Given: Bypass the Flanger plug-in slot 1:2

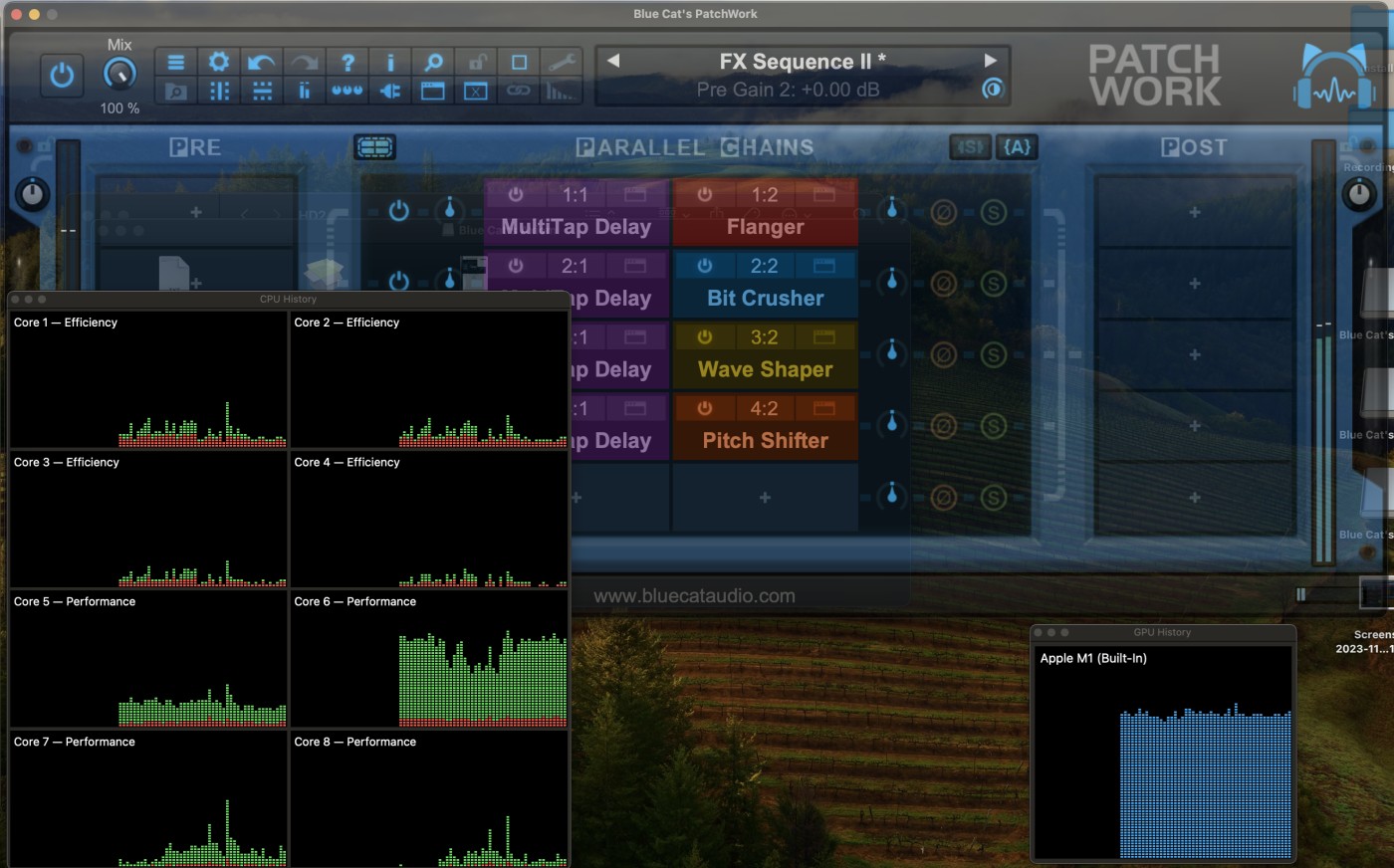Looking at the screenshot, I should (x=705, y=194).
